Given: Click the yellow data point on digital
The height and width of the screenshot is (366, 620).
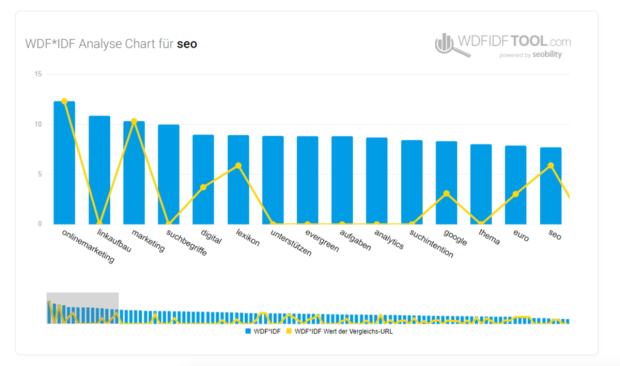Looking at the screenshot, I should tap(203, 187).
